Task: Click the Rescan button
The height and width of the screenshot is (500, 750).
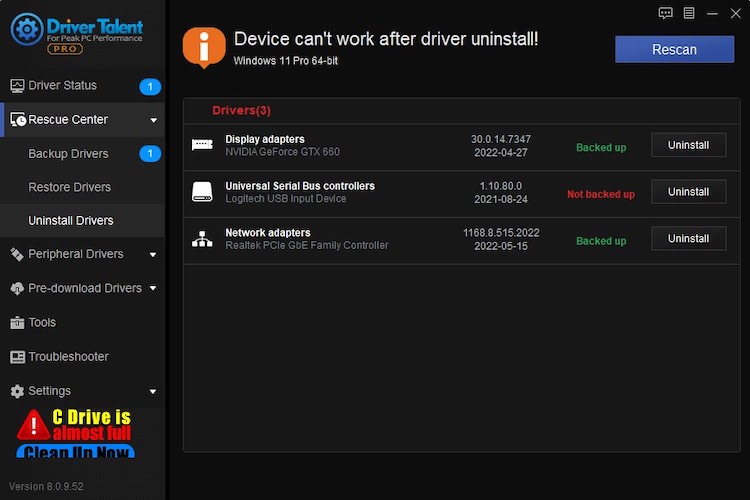Action: click(674, 49)
